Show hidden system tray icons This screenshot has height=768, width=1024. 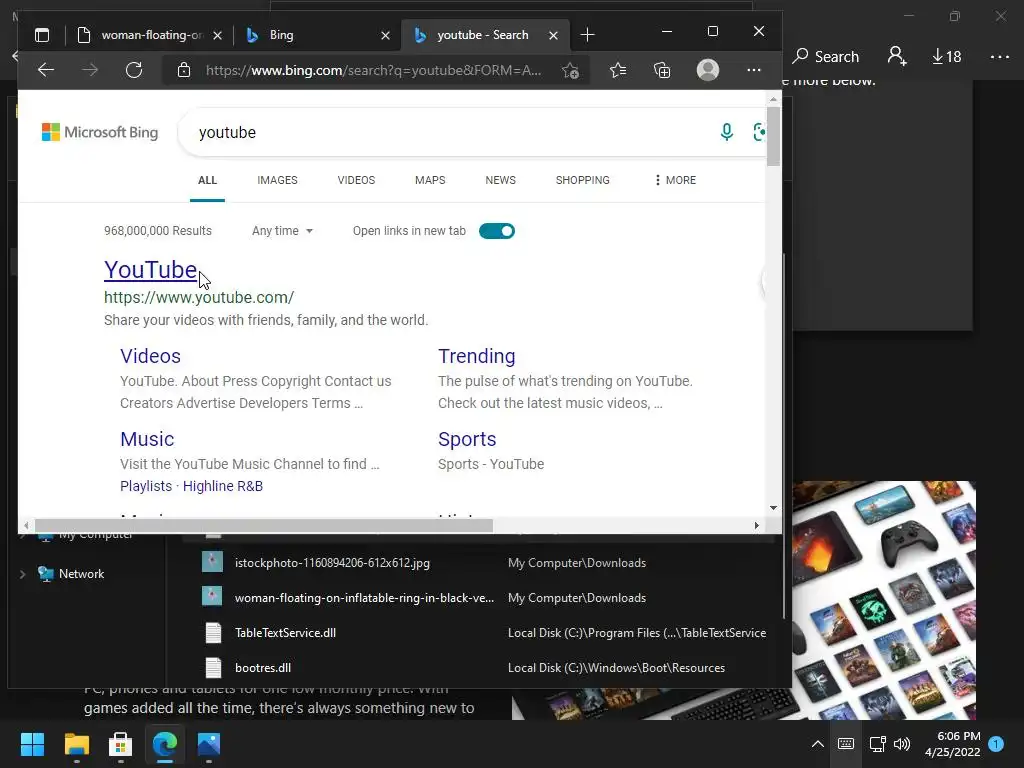click(x=817, y=744)
